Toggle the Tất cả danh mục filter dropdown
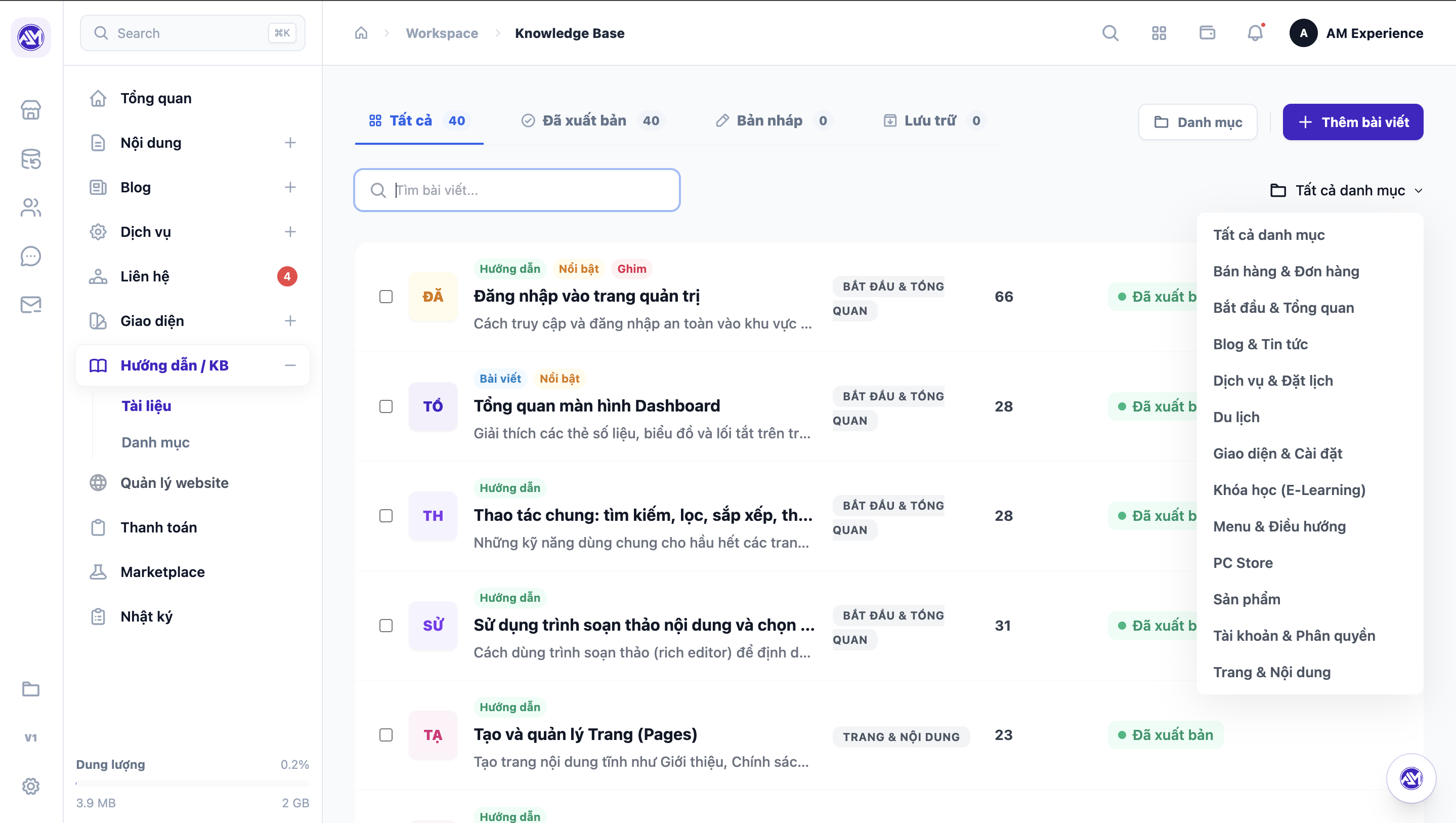The height and width of the screenshot is (823, 1456). pyautogui.click(x=1346, y=191)
